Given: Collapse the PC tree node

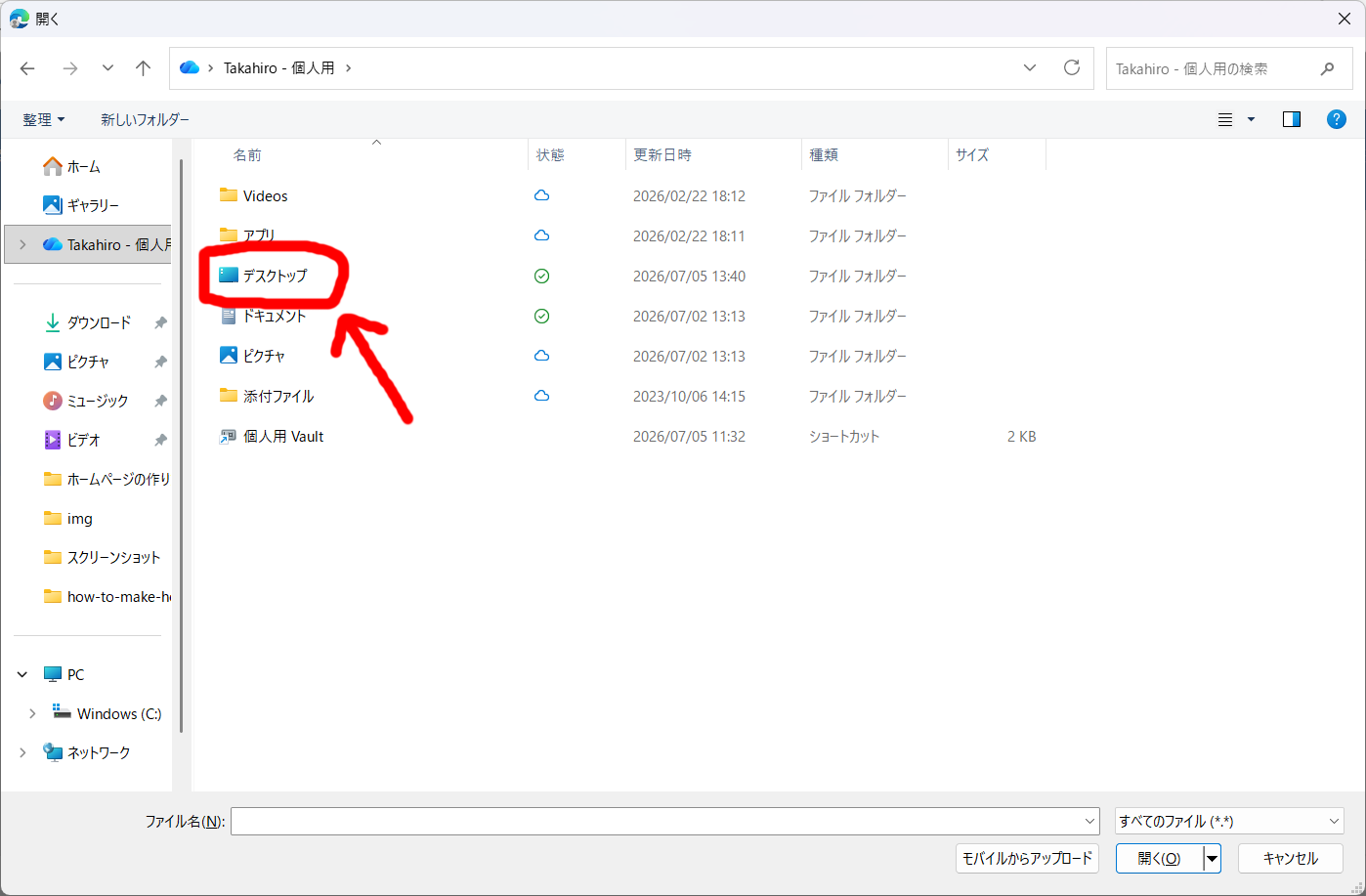Looking at the screenshot, I should pos(22,675).
